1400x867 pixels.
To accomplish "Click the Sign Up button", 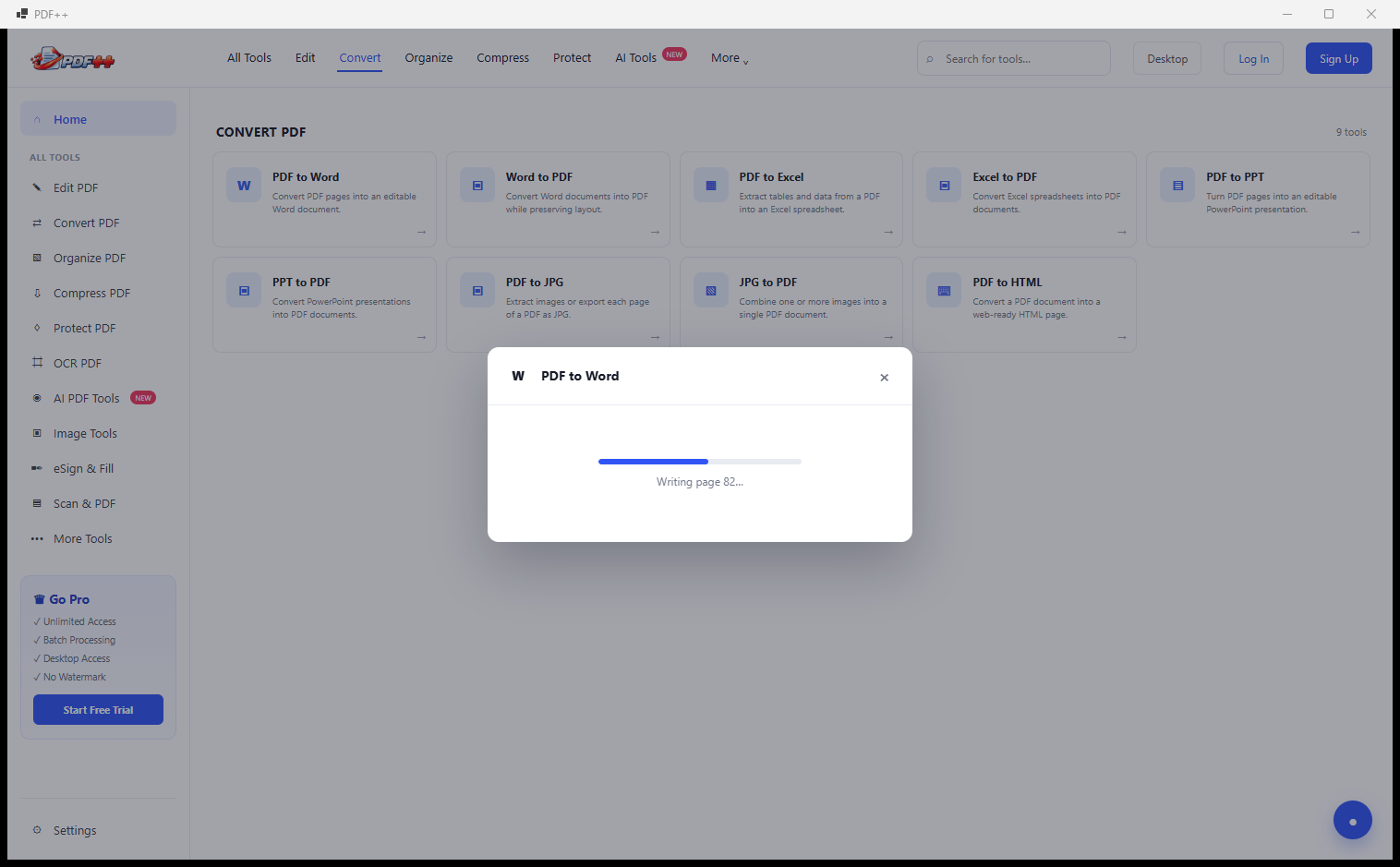I will (x=1338, y=58).
